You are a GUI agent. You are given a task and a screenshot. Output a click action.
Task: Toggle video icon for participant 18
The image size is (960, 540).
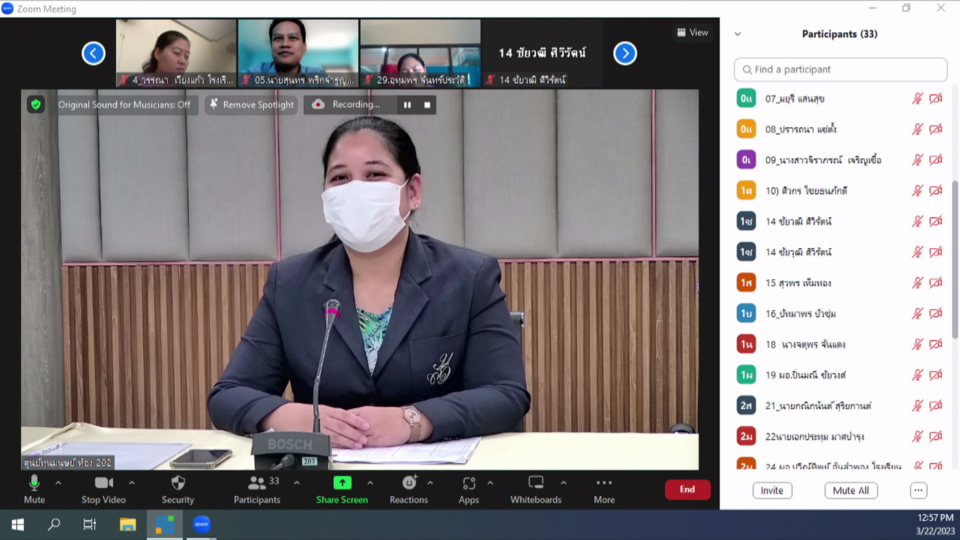coord(936,344)
